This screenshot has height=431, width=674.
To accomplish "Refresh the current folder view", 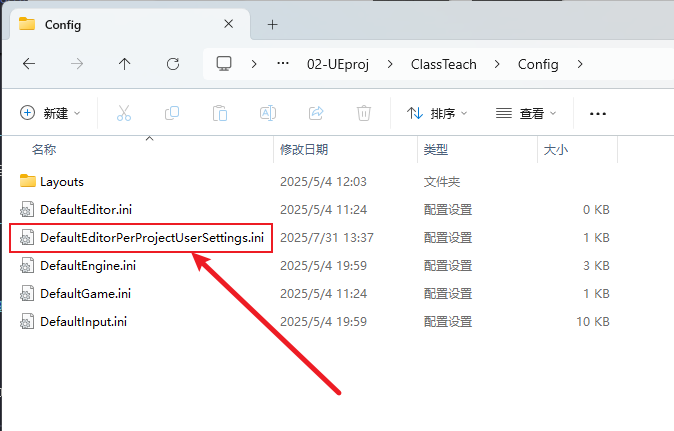I will click(173, 63).
